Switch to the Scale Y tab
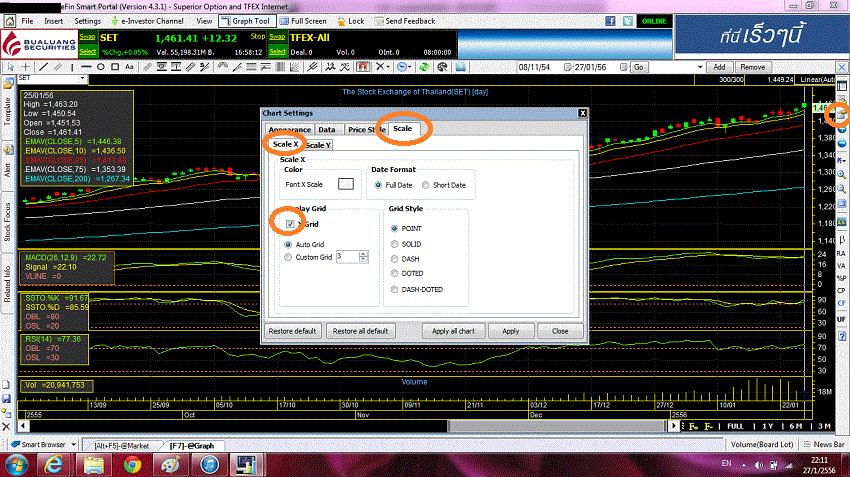The height and width of the screenshot is (477, 850). pos(318,145)
